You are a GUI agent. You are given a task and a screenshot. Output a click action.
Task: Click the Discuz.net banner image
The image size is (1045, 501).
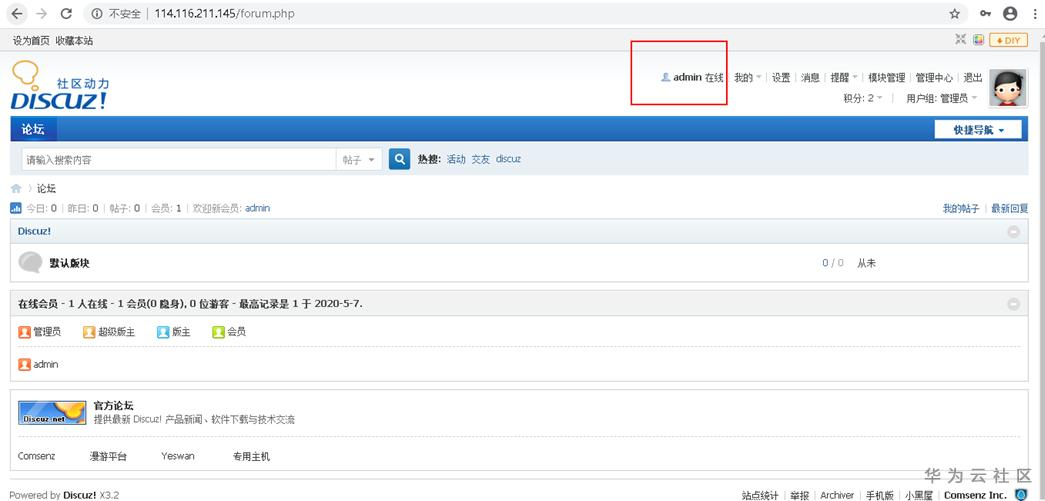coord(52,412)
